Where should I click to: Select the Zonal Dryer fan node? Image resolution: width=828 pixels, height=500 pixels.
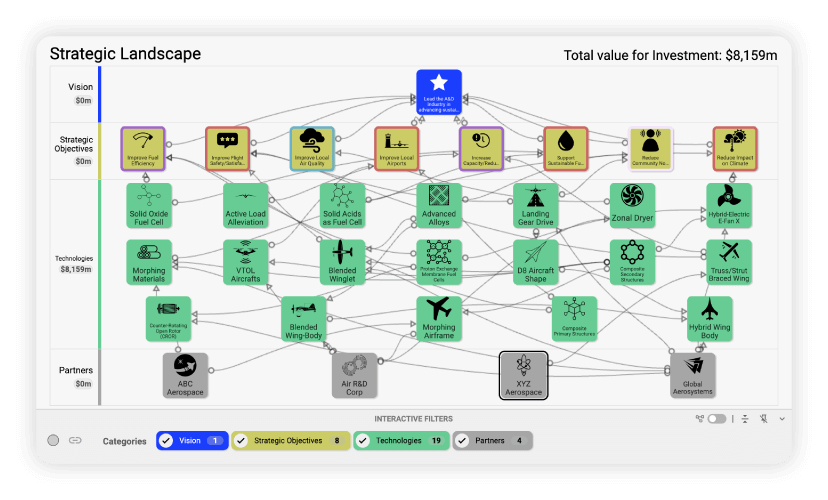(632, 205)
